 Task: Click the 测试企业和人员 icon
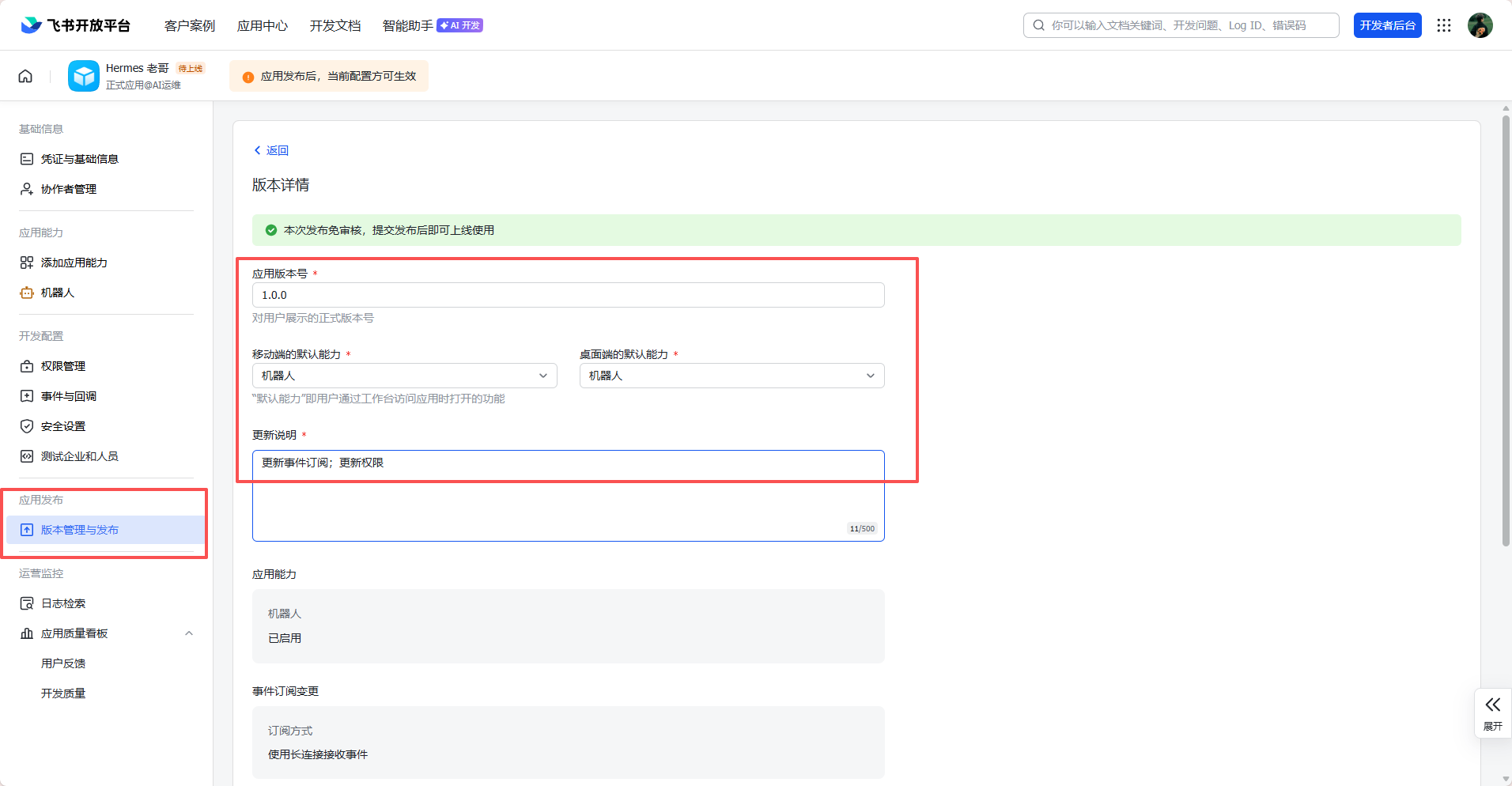point(27,456)
